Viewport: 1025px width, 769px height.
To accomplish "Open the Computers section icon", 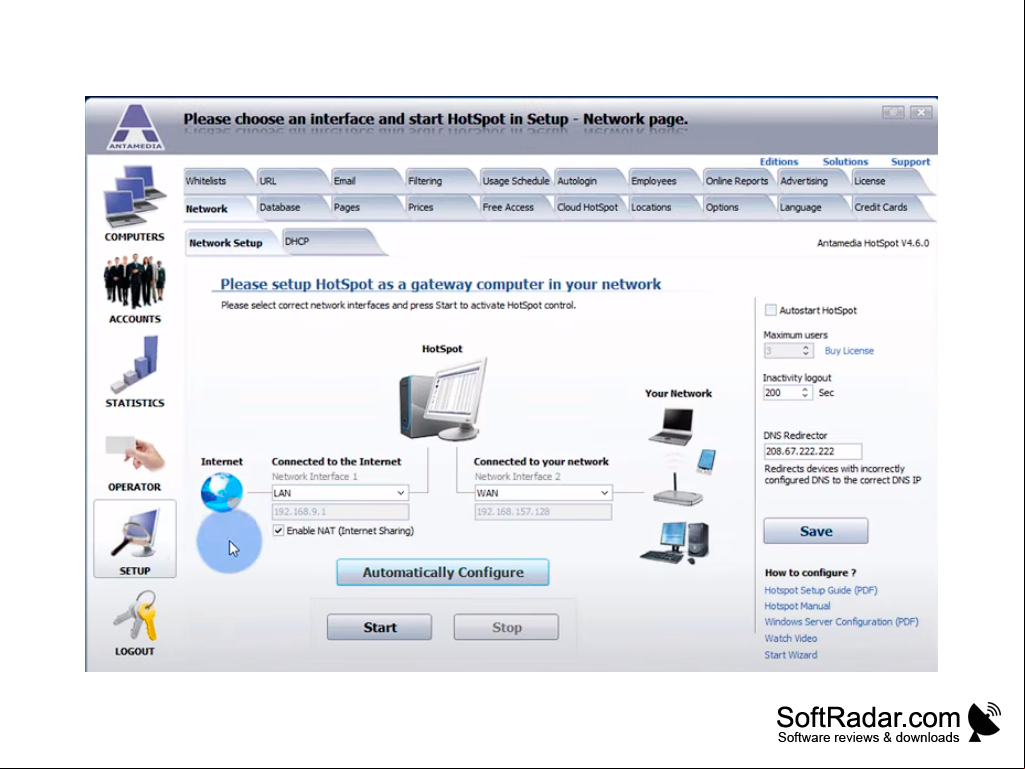I will pyautogui.click(x=134, y=196).
